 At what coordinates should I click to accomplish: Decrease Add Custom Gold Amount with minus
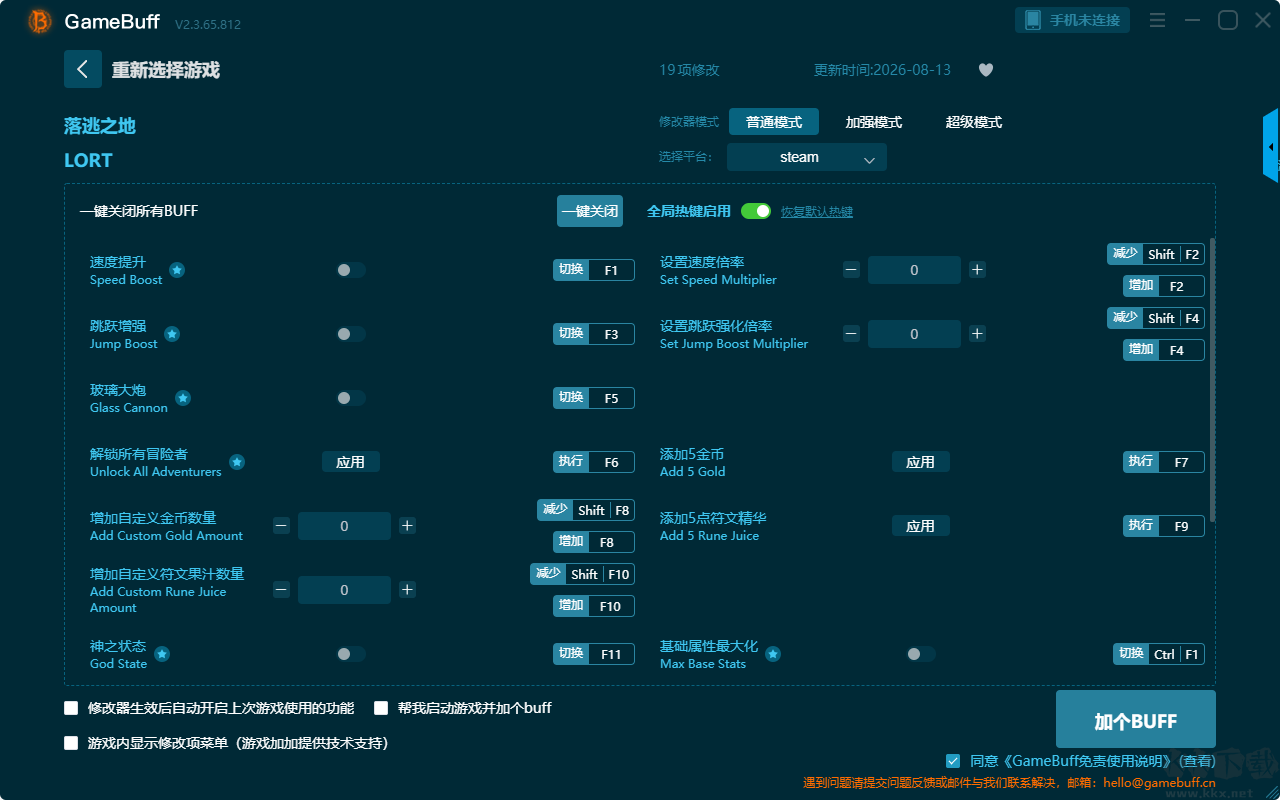281,526
